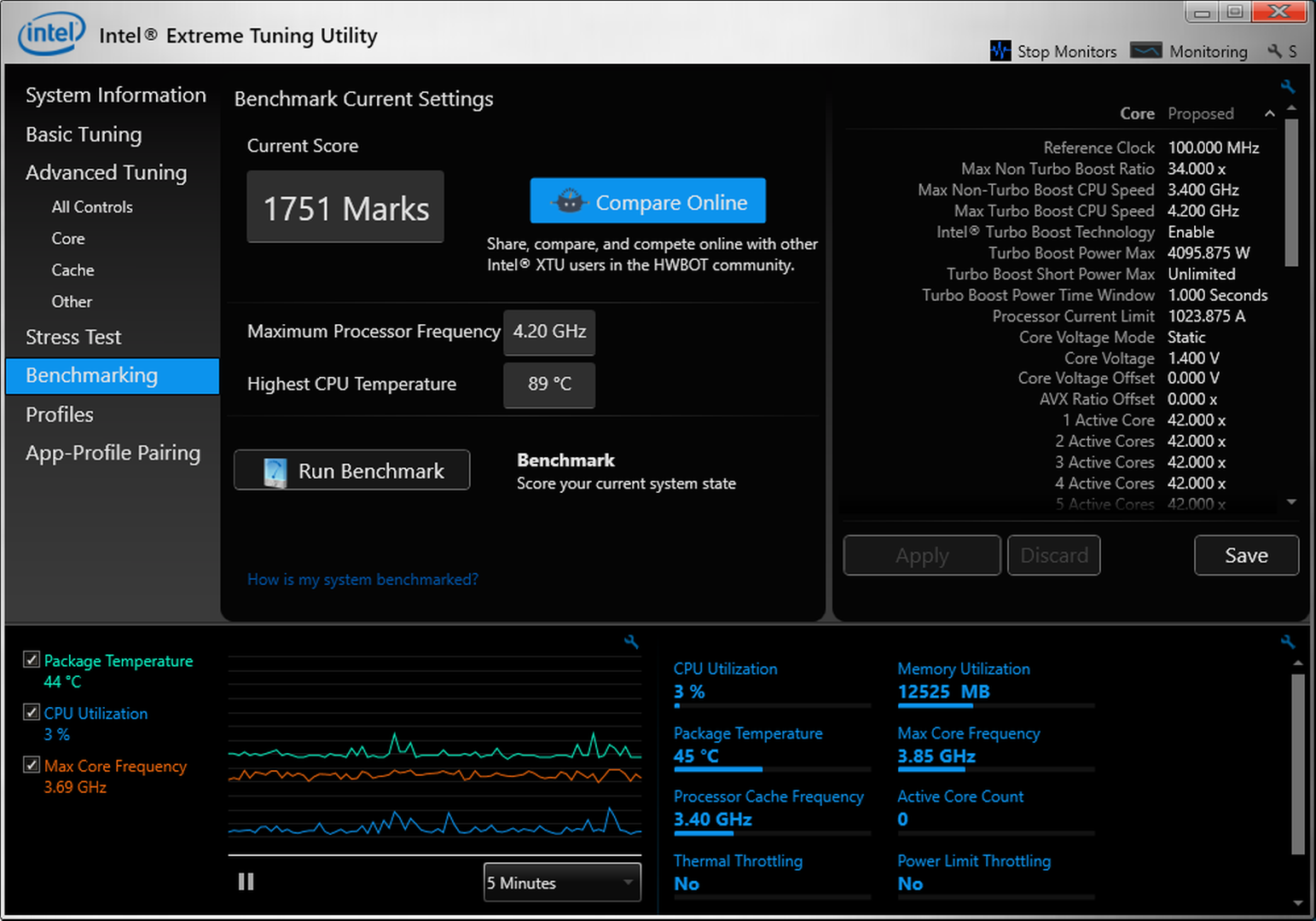Click Stop Monitors label
This screenshot has width=1316, height=921.
(1066, 51)
